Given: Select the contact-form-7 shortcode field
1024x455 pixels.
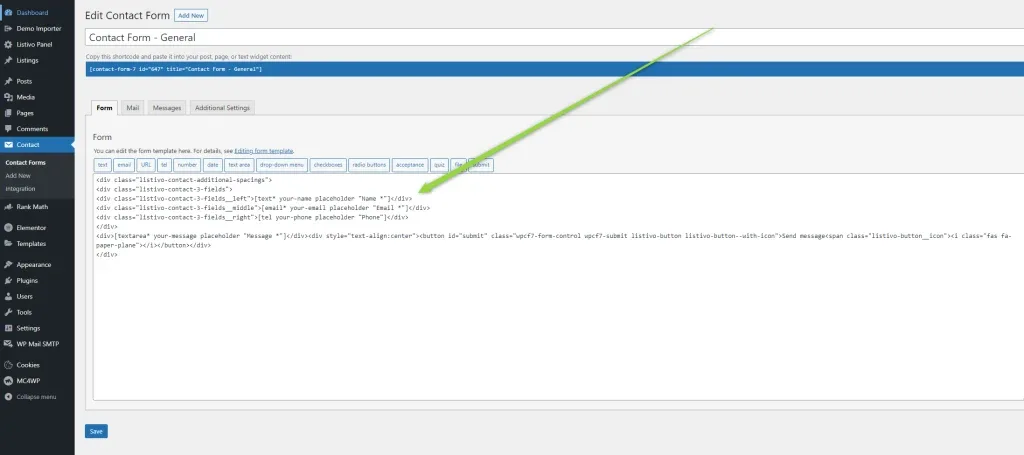Looking at the screenshot, I should click(554, 69).
